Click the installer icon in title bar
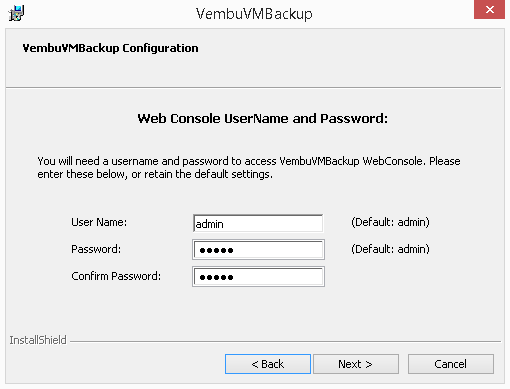The height and width of the screenshot is (389, 510). 16,13
